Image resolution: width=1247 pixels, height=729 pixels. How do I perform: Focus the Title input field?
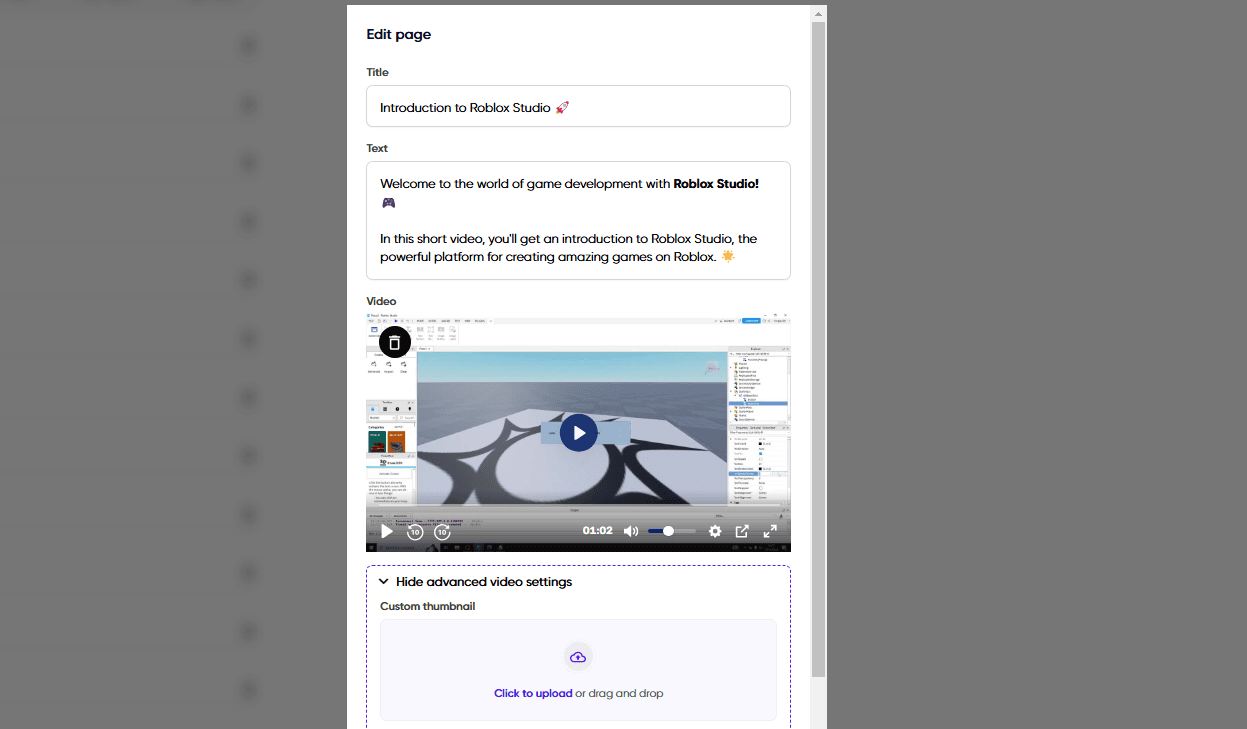click(x=578, y=106)
